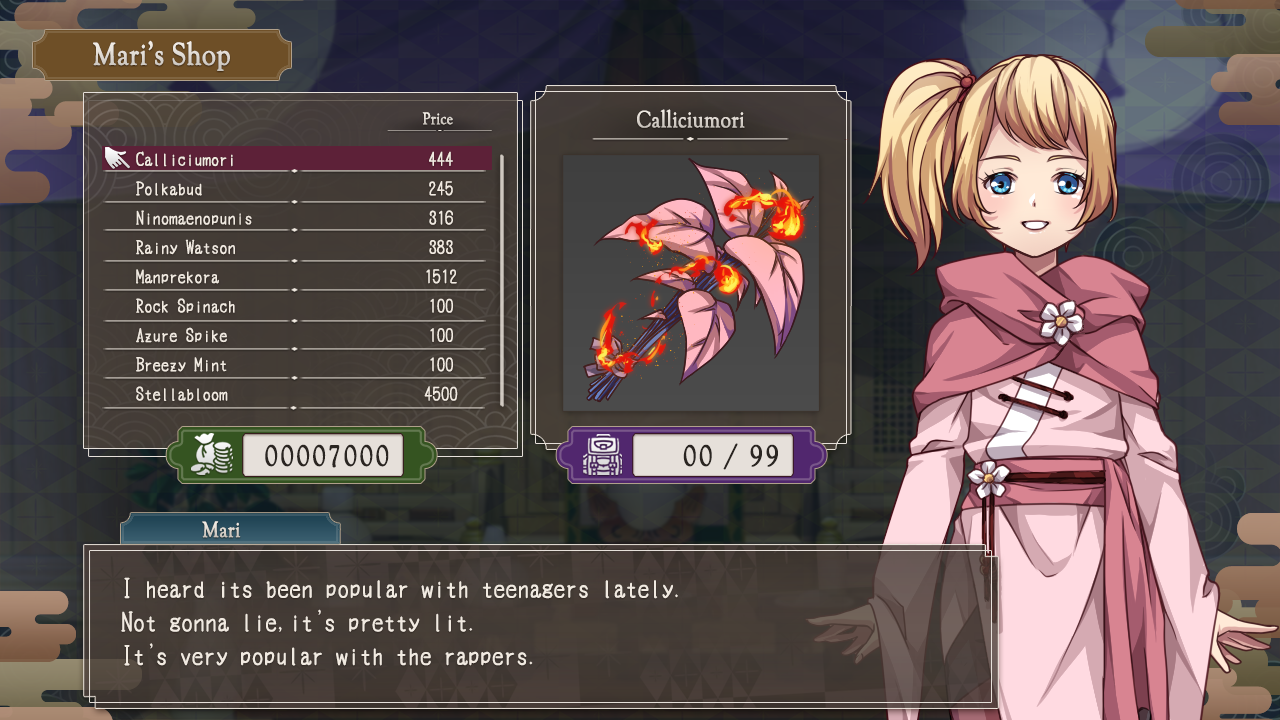The width and height of the screenshot is (1280, 720).
Task: Click the 00 / 99 inventory counter
Action: click(x=713, y=456)
